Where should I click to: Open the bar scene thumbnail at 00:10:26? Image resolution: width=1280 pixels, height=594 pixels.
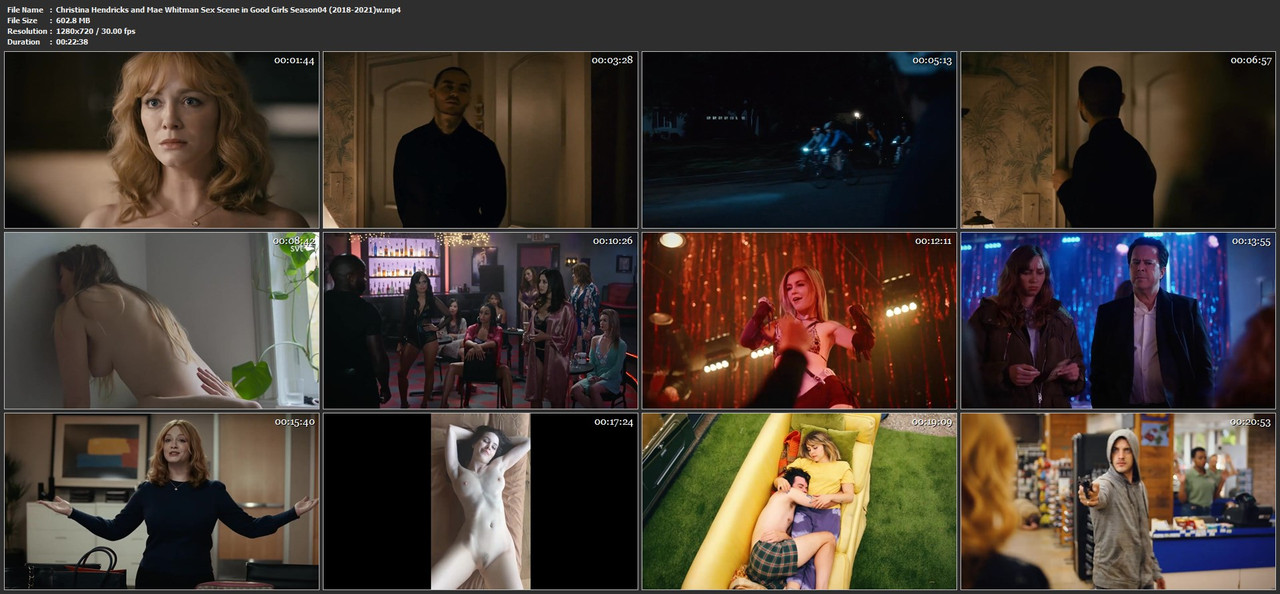click(481, 321)
